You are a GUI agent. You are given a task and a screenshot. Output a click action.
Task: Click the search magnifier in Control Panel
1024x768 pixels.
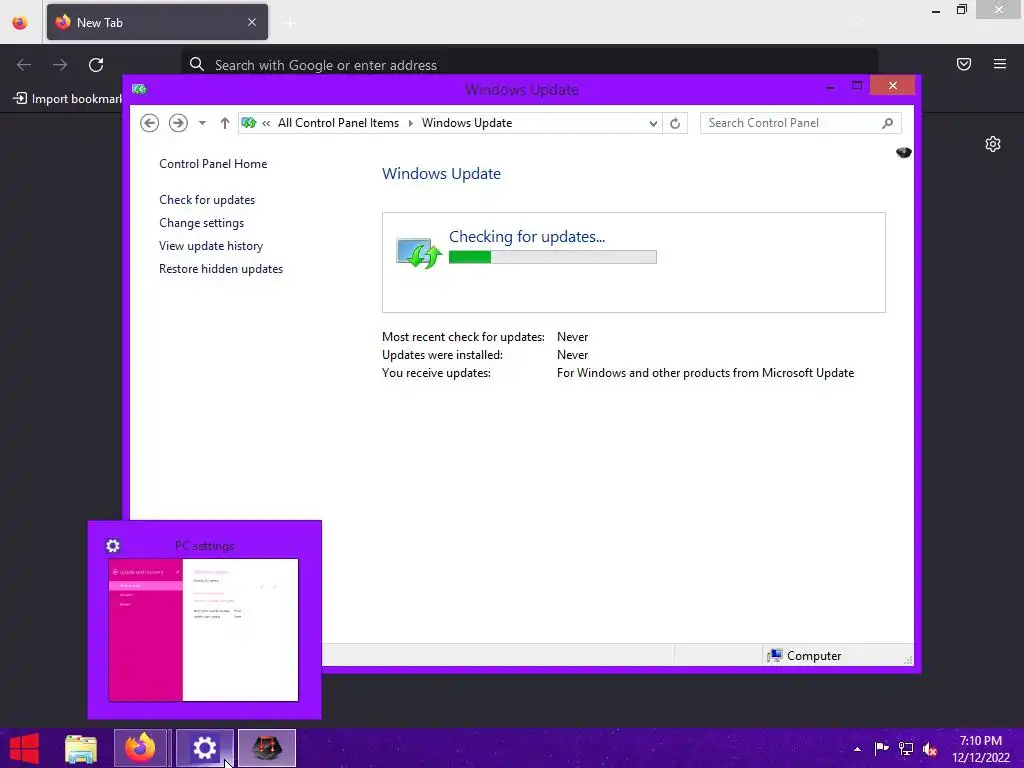tap(888, 123)
